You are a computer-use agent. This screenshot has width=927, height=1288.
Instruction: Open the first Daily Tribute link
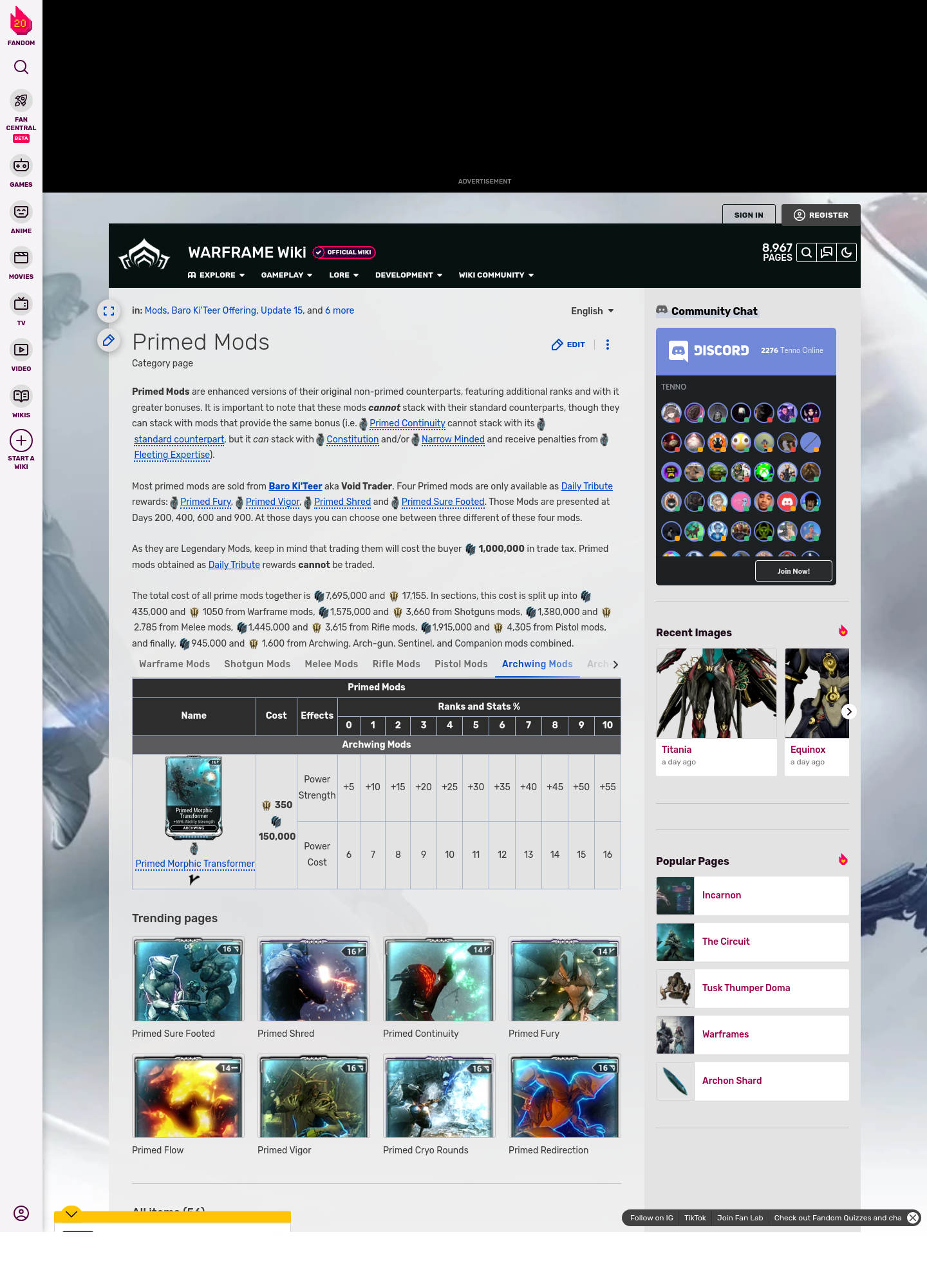[x=586, y=486]
